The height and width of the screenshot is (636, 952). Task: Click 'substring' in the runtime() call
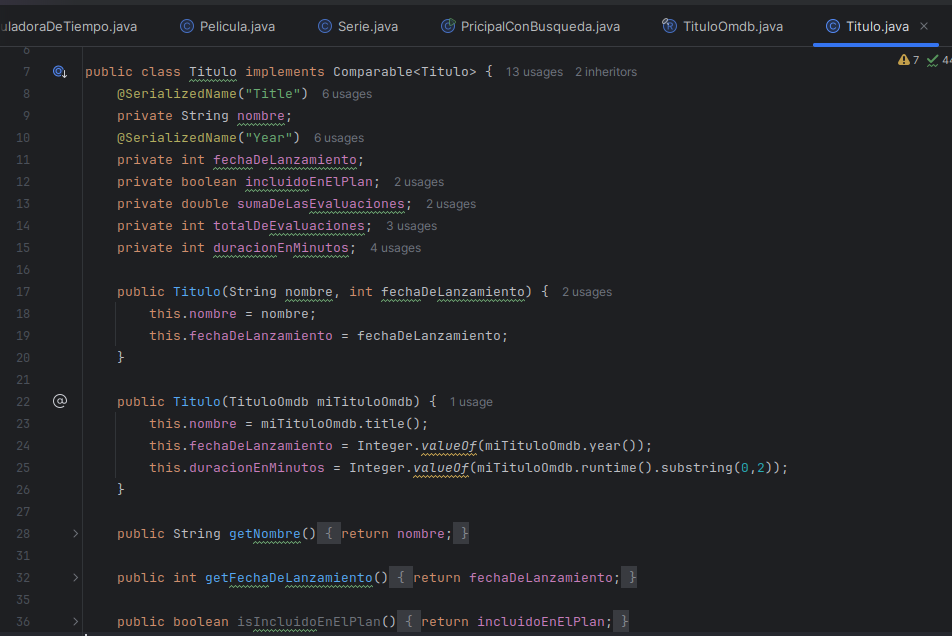click(x=697, y=467)
